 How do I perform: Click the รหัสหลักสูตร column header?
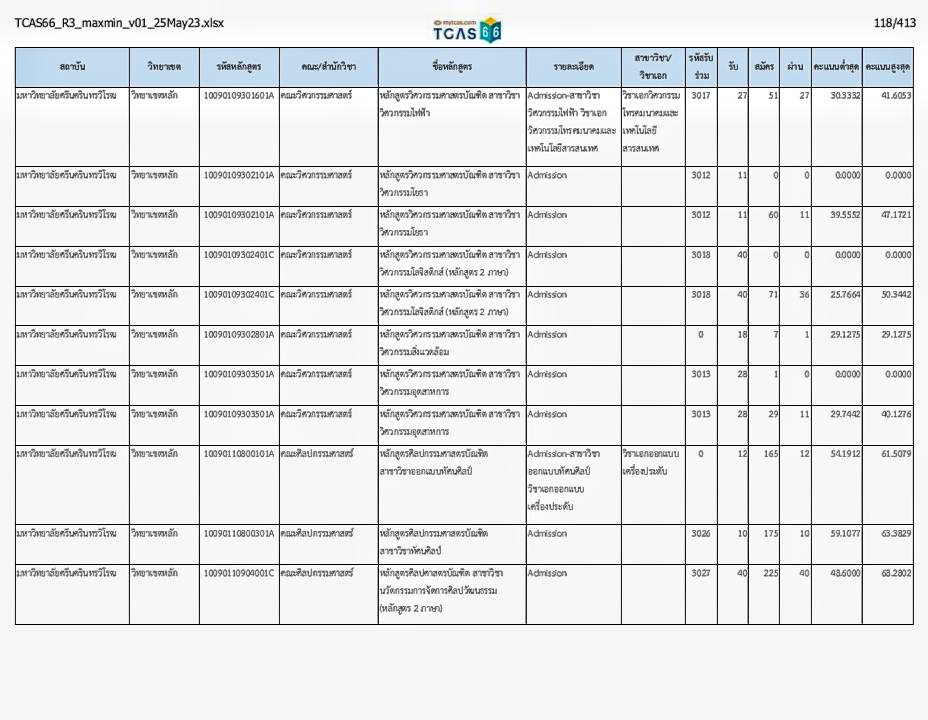point(238,66)
